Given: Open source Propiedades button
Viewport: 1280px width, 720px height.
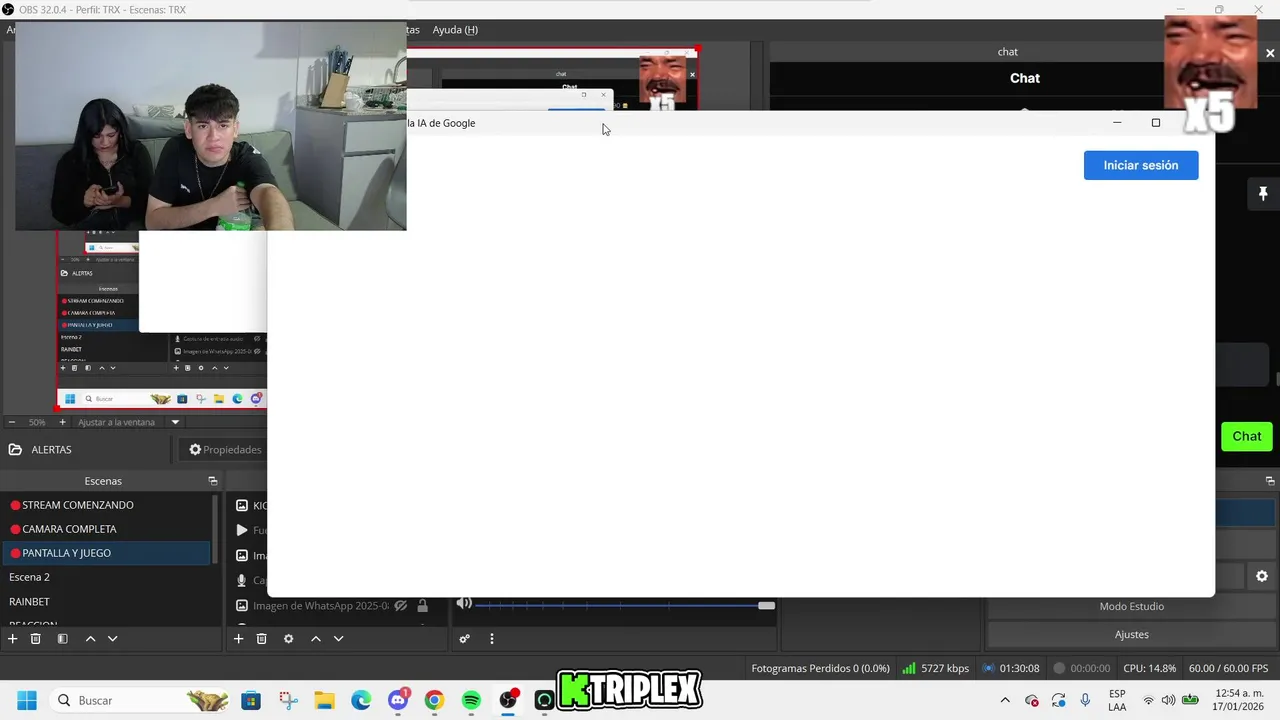Looking at the screenshot, I should point(225,450).
